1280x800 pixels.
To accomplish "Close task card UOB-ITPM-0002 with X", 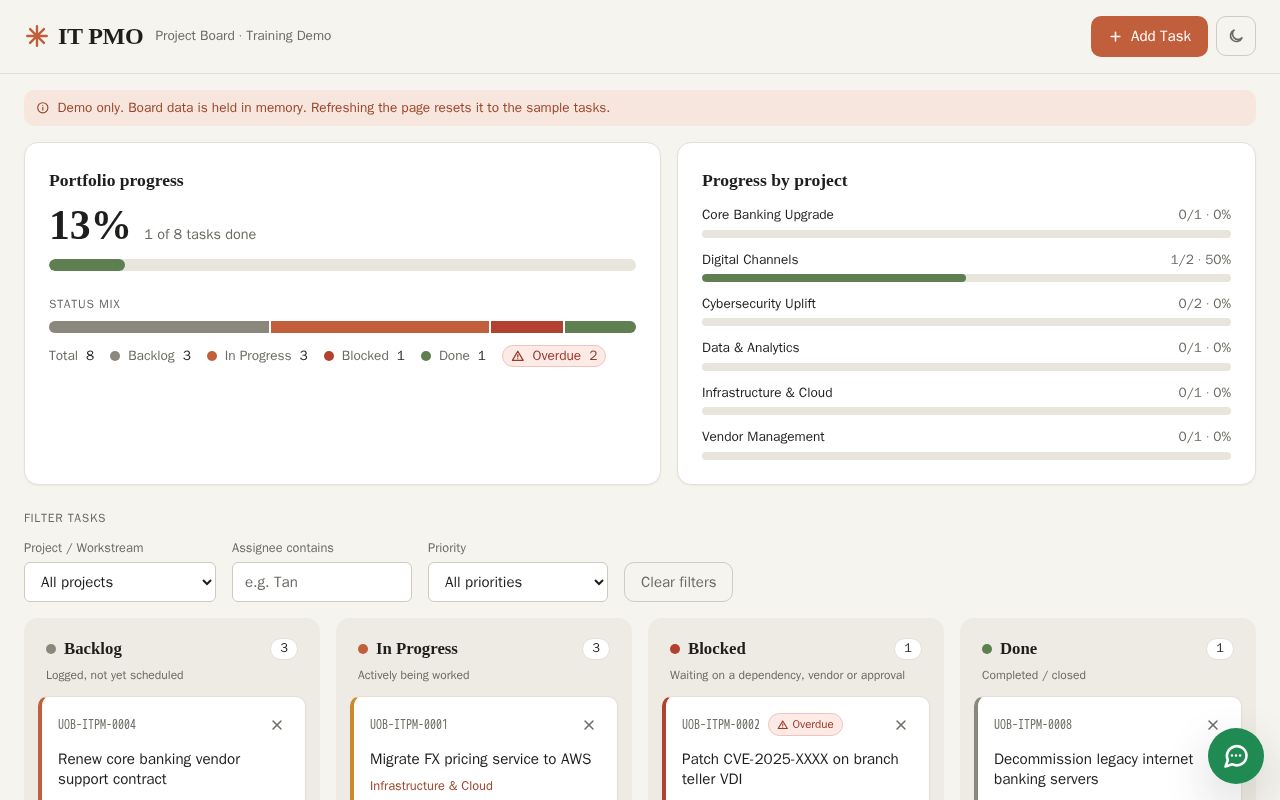I will click(901, 725).
